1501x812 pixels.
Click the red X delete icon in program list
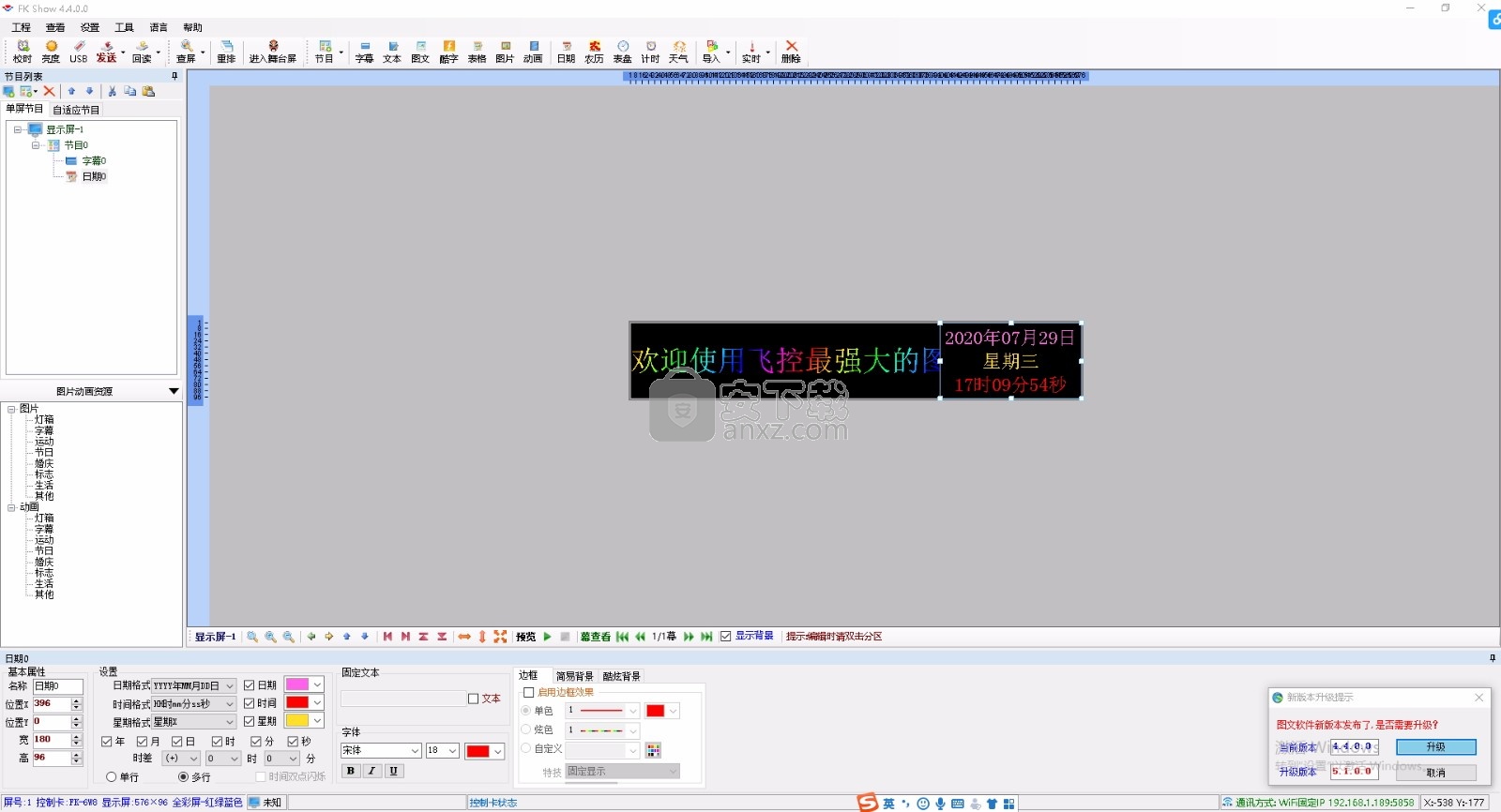pos(50,91)
